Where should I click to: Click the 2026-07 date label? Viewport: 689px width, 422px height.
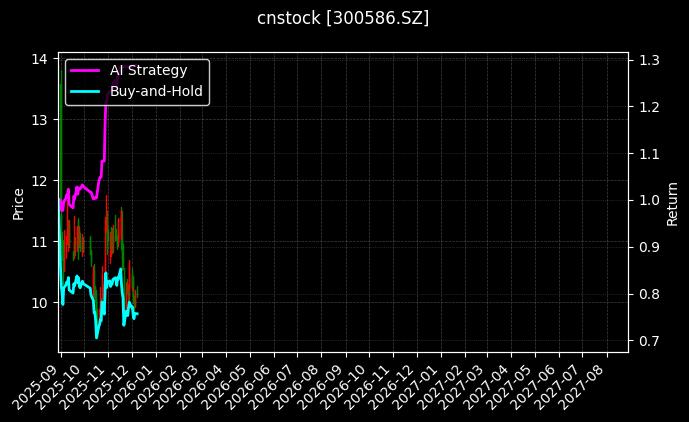272,387
